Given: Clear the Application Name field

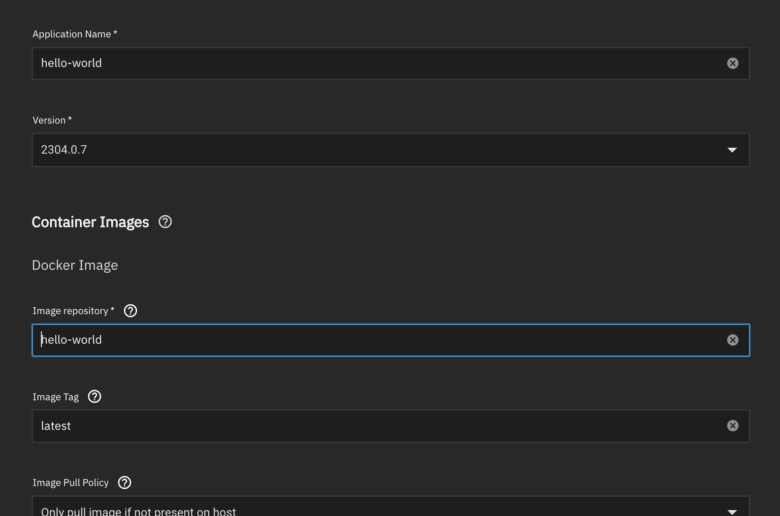Looking at the screenshot, I should [732, 63].
